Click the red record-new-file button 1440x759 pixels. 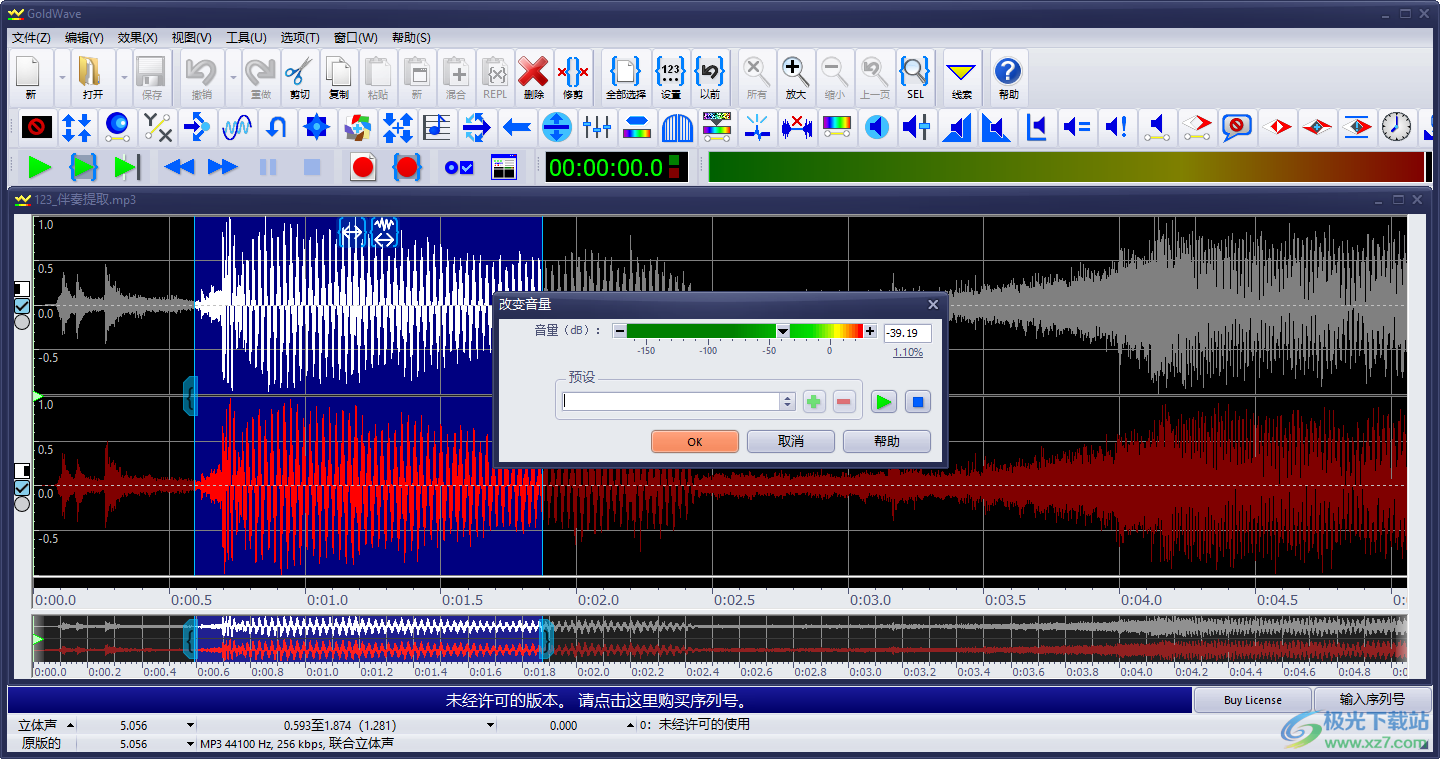(363, 167)
